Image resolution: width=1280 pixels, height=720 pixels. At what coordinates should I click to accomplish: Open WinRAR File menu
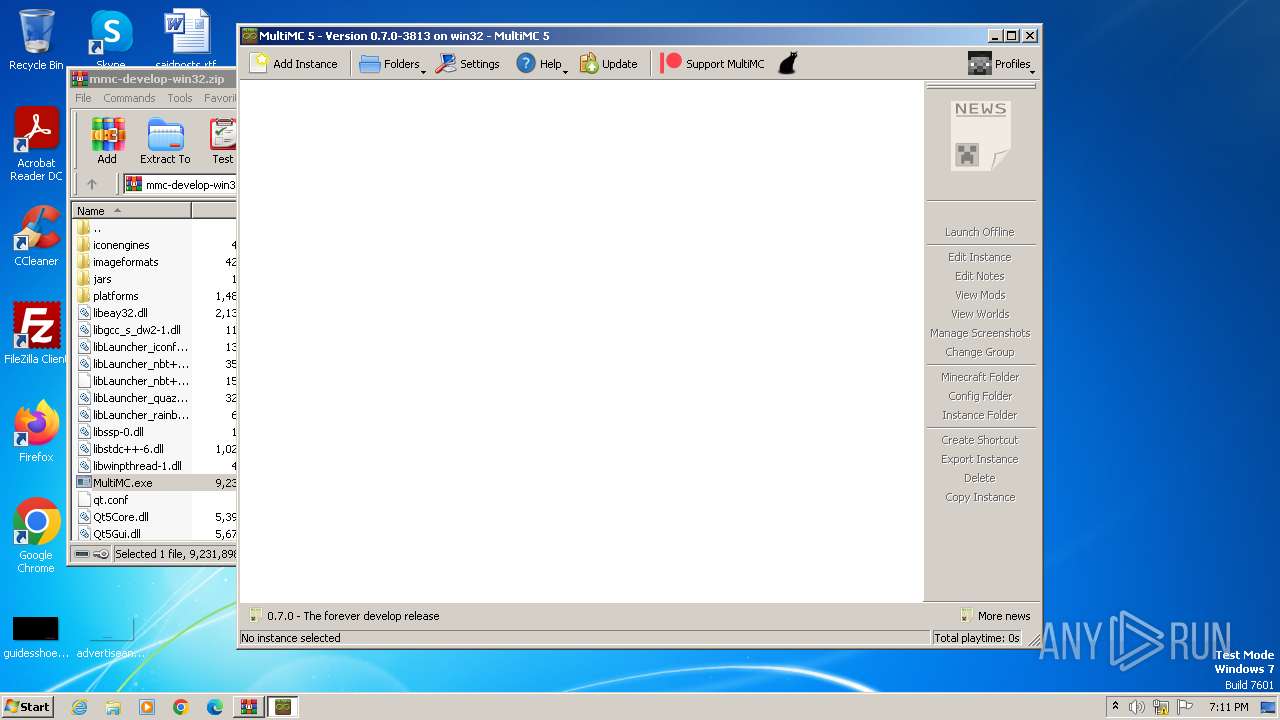pyautogui.click(x=83, y=98)
